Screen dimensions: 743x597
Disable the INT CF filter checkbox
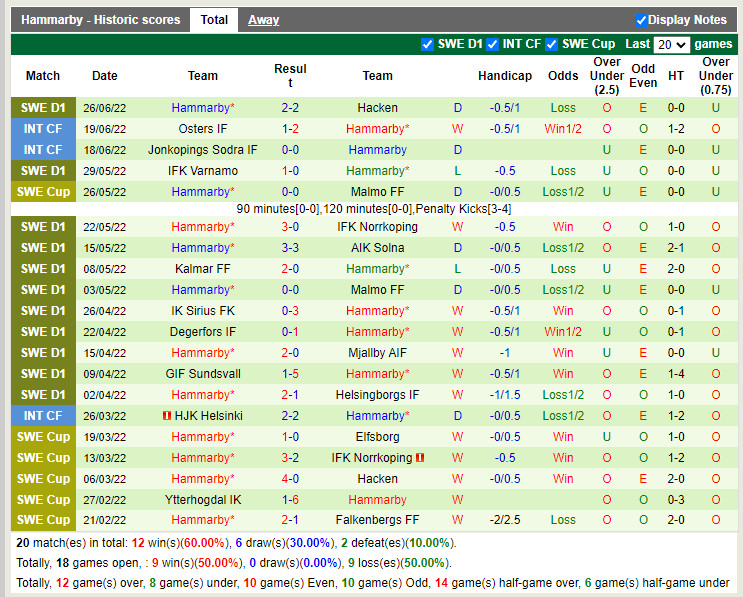click(494, 44)
